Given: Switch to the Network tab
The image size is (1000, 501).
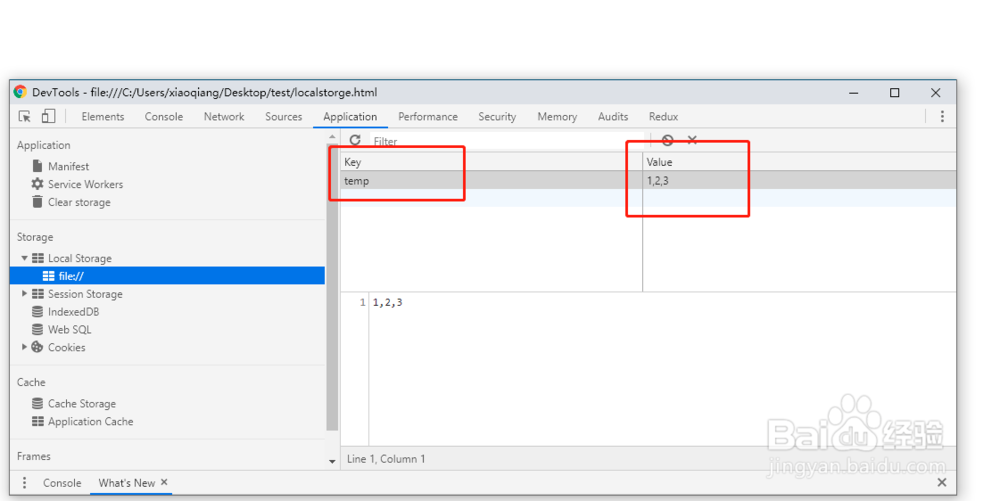Looking at the screenshot, I should click(224, 117).
